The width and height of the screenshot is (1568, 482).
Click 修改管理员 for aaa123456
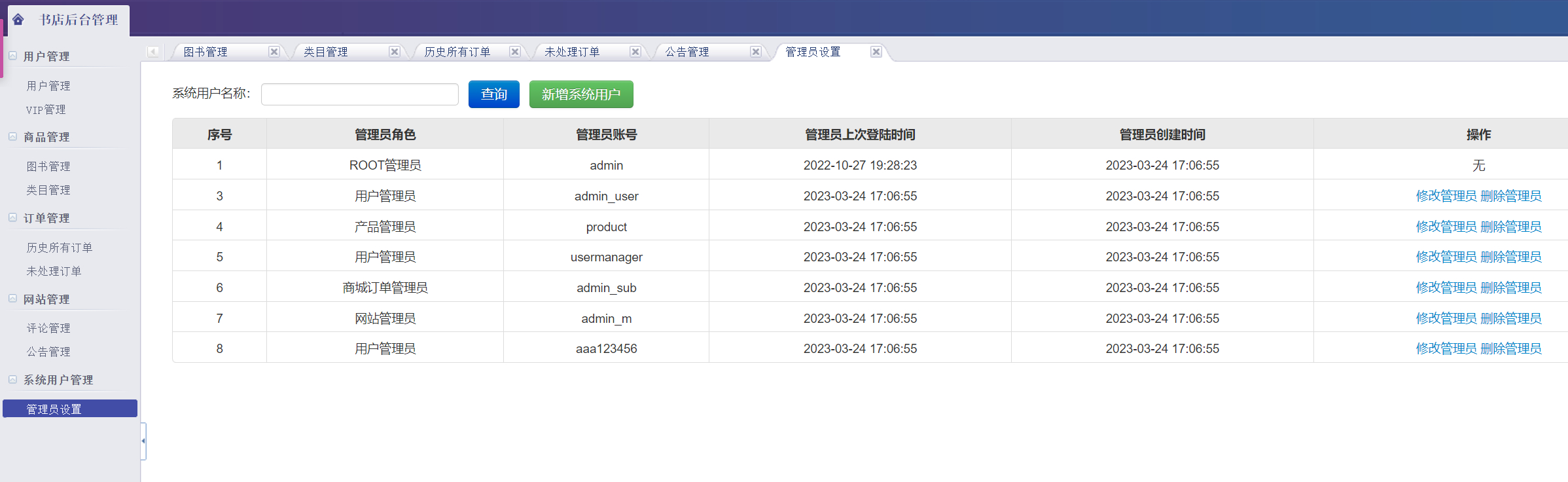(x=1446, y=348)
